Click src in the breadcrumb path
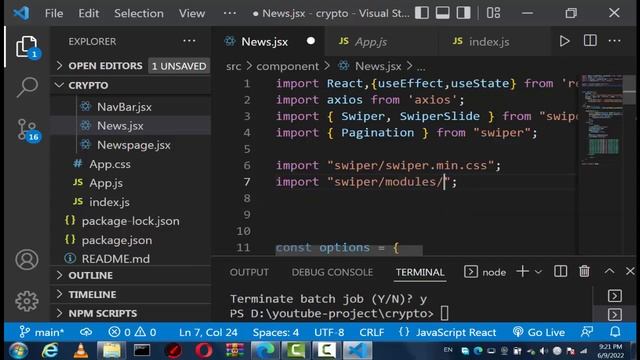Image resolution: width=640 pixels, height=360 pixels. tap(233, 66)
